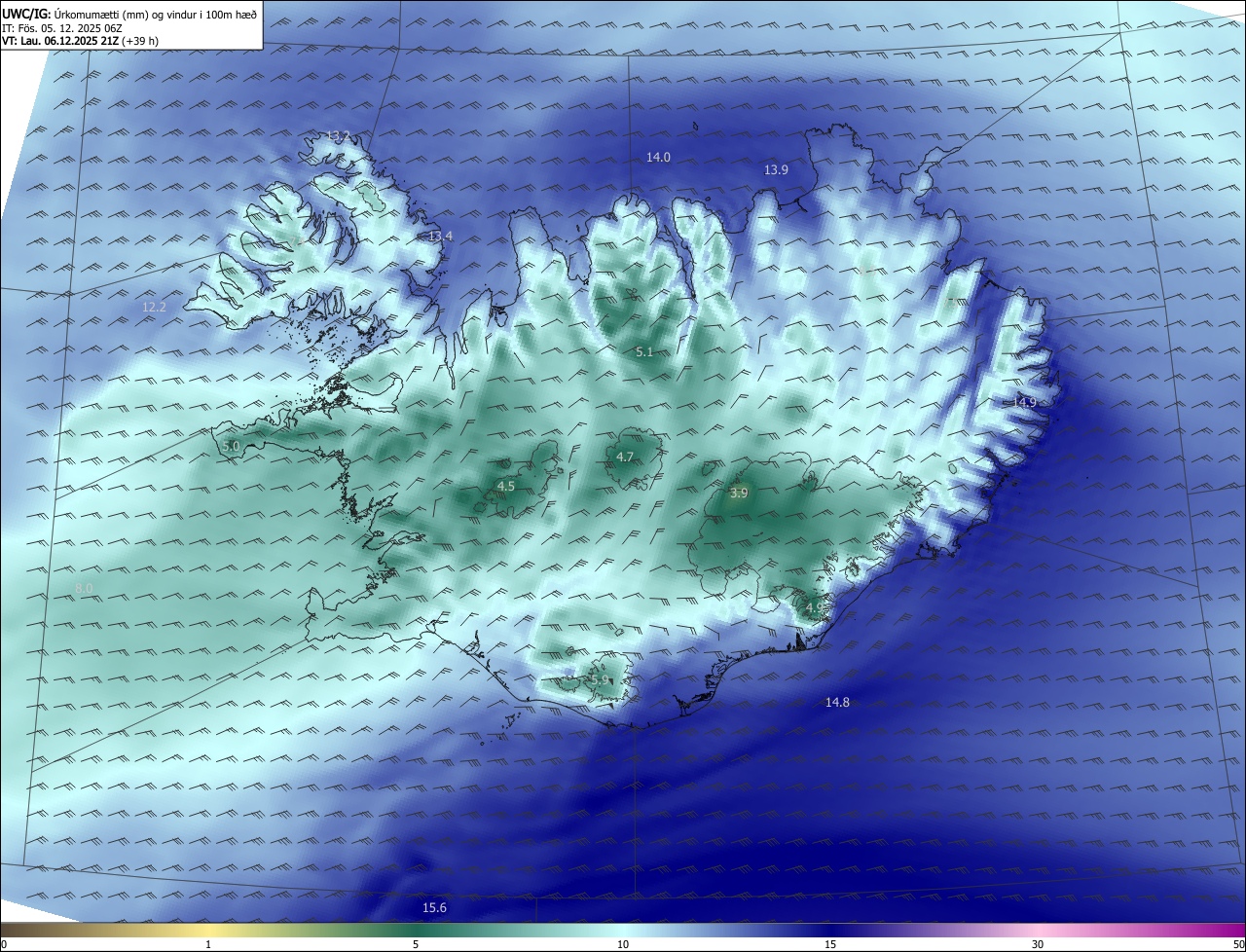Click the 15 tick label on the color scale
1246x952 pixels.
(830, 944)
